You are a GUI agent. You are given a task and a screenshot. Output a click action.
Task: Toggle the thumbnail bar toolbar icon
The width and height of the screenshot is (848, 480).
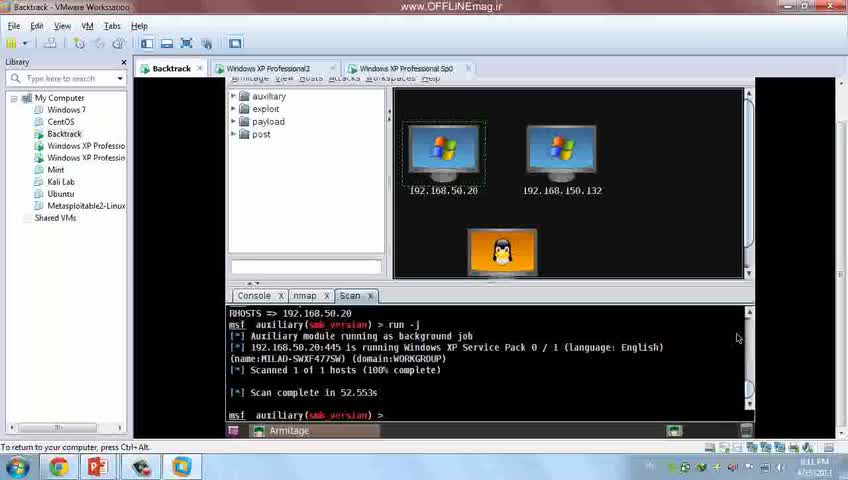pos(167,43)
